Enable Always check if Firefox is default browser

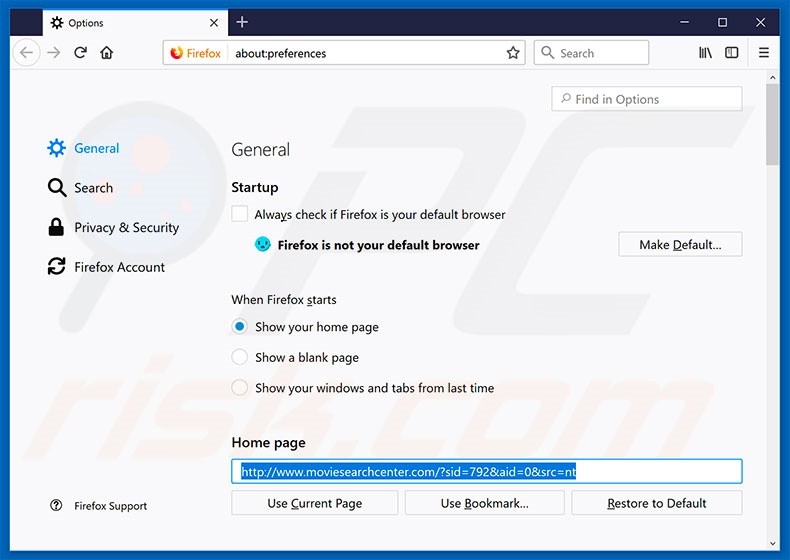(239, 214)
